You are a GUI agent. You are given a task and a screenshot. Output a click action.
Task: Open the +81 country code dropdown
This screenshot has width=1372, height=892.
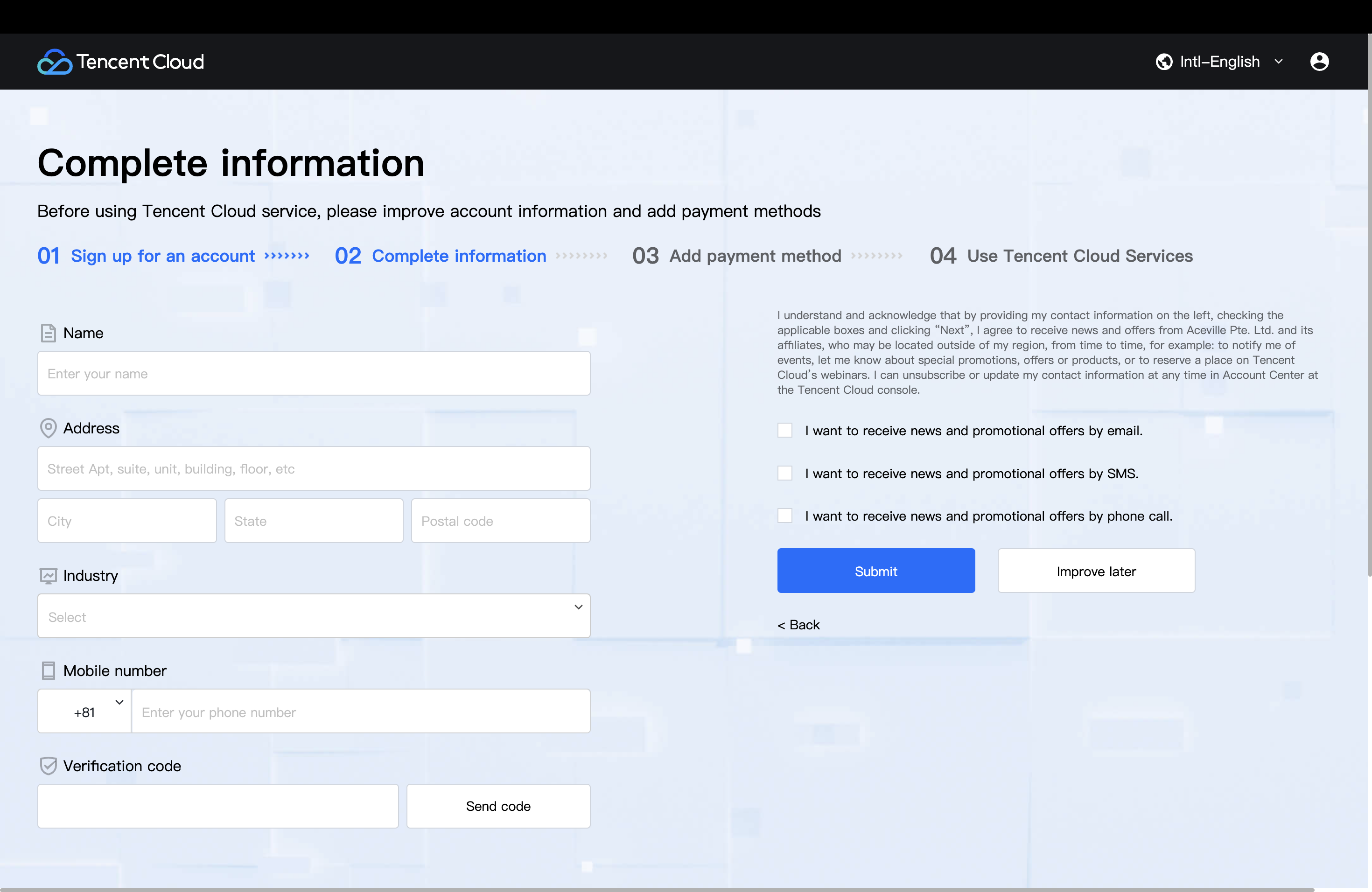point(85,711)
